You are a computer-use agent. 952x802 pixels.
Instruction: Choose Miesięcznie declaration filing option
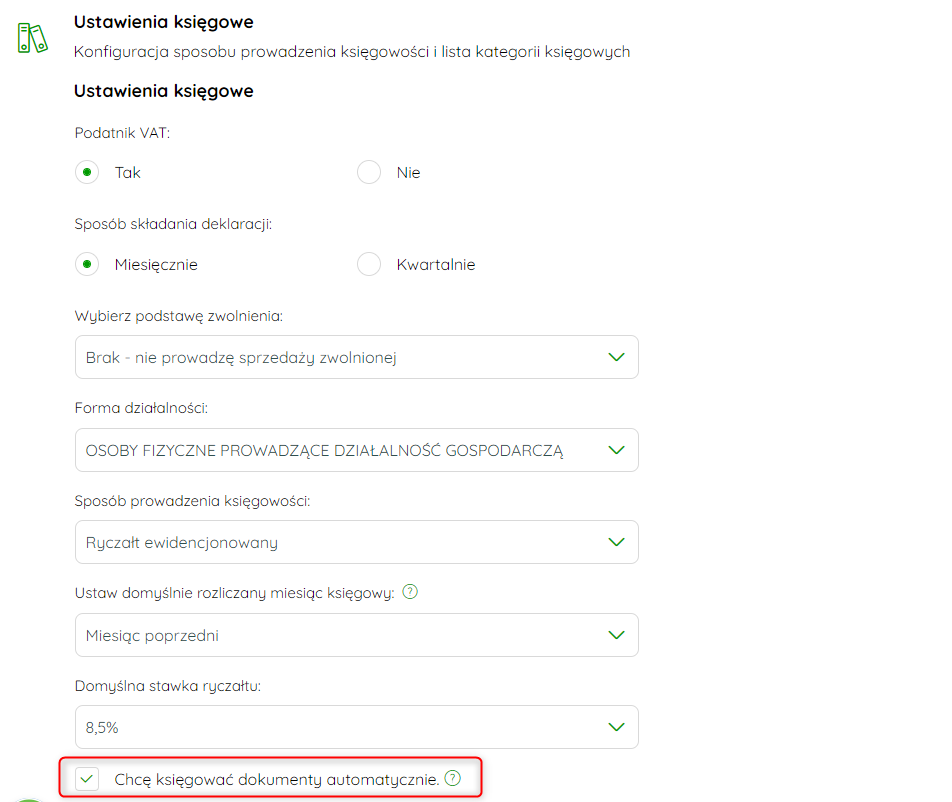(x=87, y=264)
